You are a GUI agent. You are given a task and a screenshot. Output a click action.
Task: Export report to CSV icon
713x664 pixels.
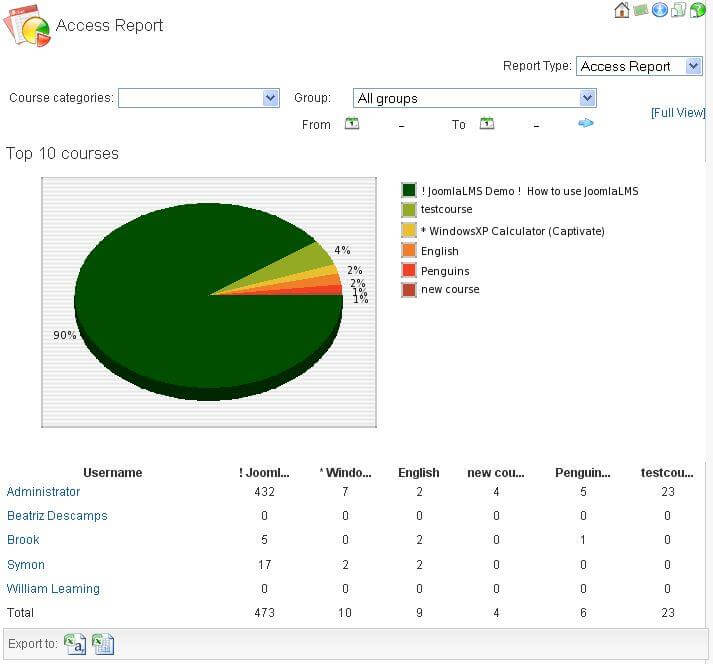[x=75, y=644]
